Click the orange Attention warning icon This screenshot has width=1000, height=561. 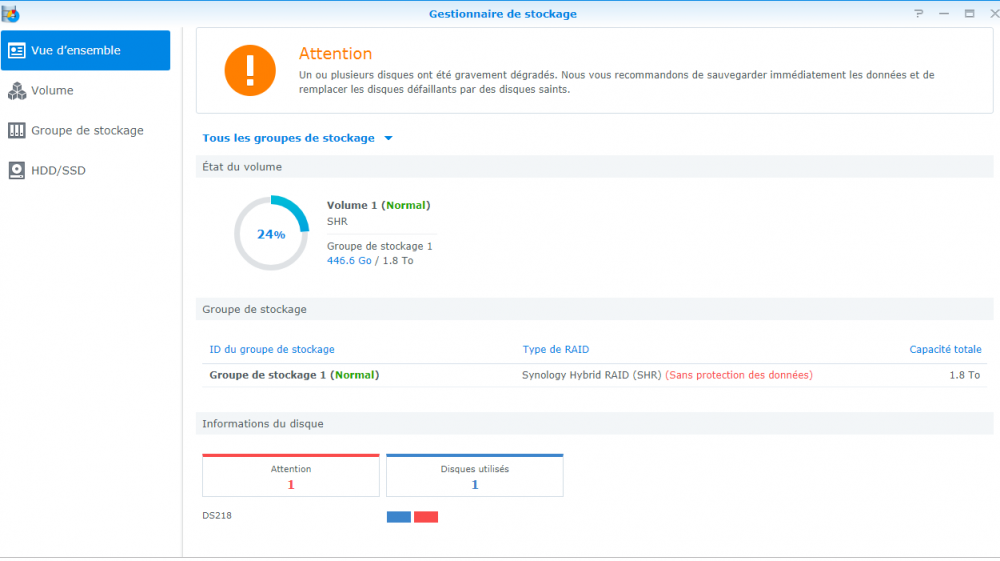point(250,70)
